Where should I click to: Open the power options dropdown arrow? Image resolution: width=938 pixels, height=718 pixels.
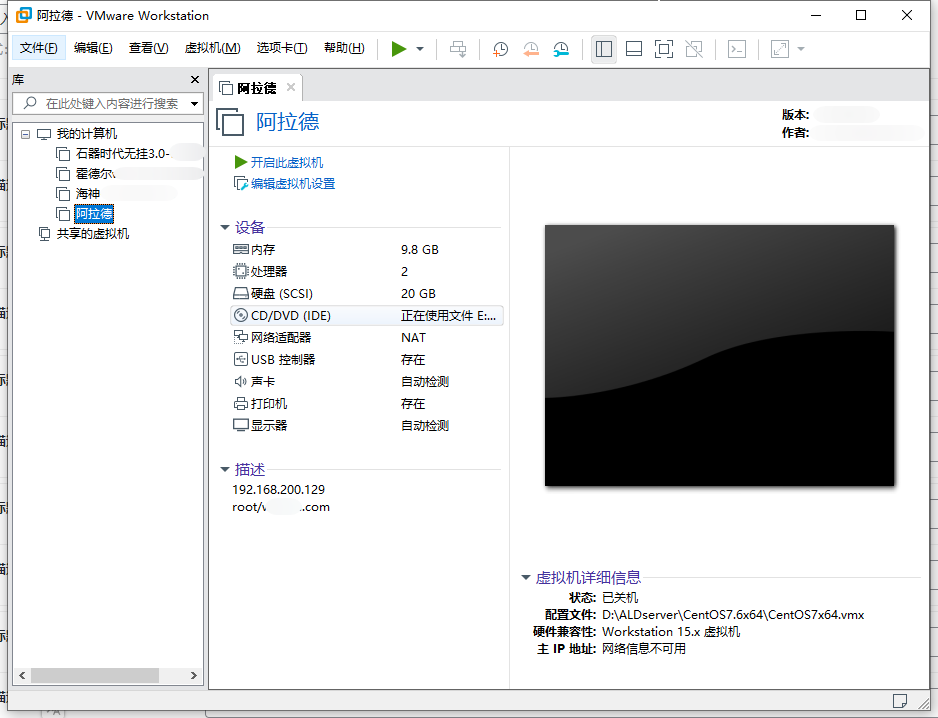tap(420, 49)
